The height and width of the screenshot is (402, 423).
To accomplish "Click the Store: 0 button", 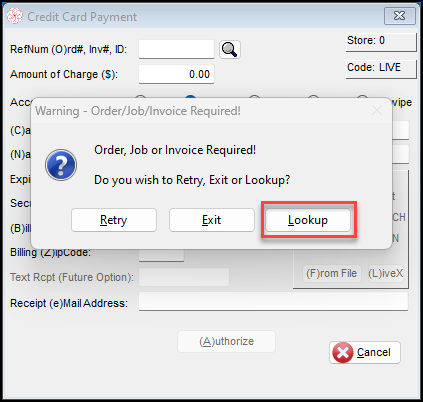I will coord(381,42).
